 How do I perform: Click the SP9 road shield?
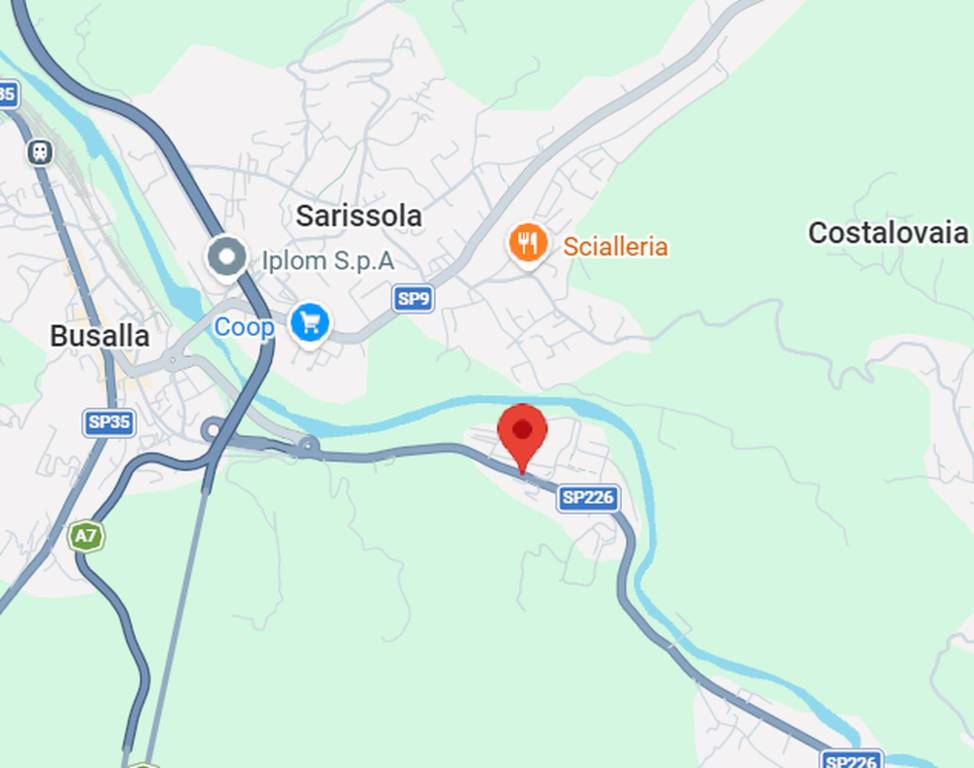coord(413,299)
